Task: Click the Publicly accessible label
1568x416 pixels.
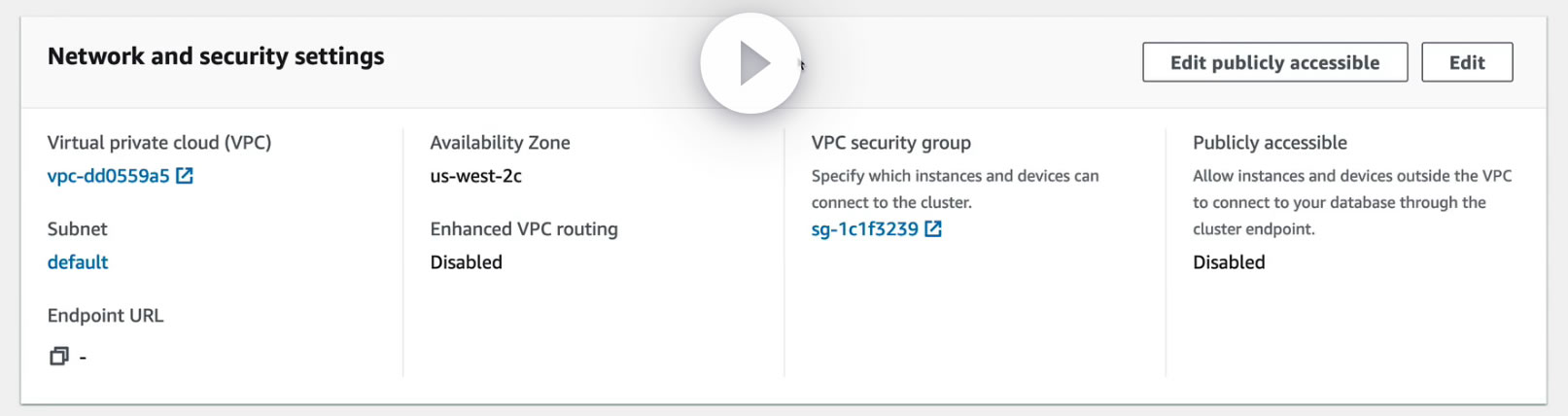Action: tap(1270, 143)
